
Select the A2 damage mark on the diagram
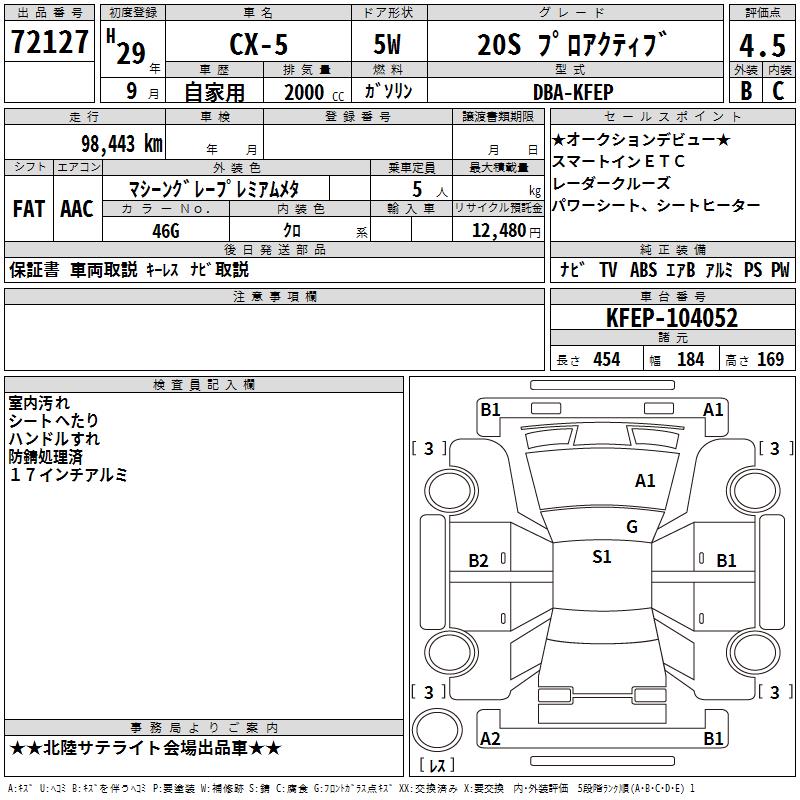(490, 739)
